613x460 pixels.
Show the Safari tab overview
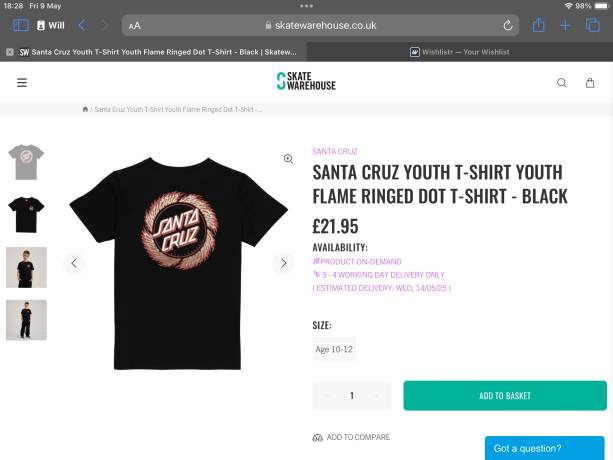pyautogui.click(x=592, y=25)
